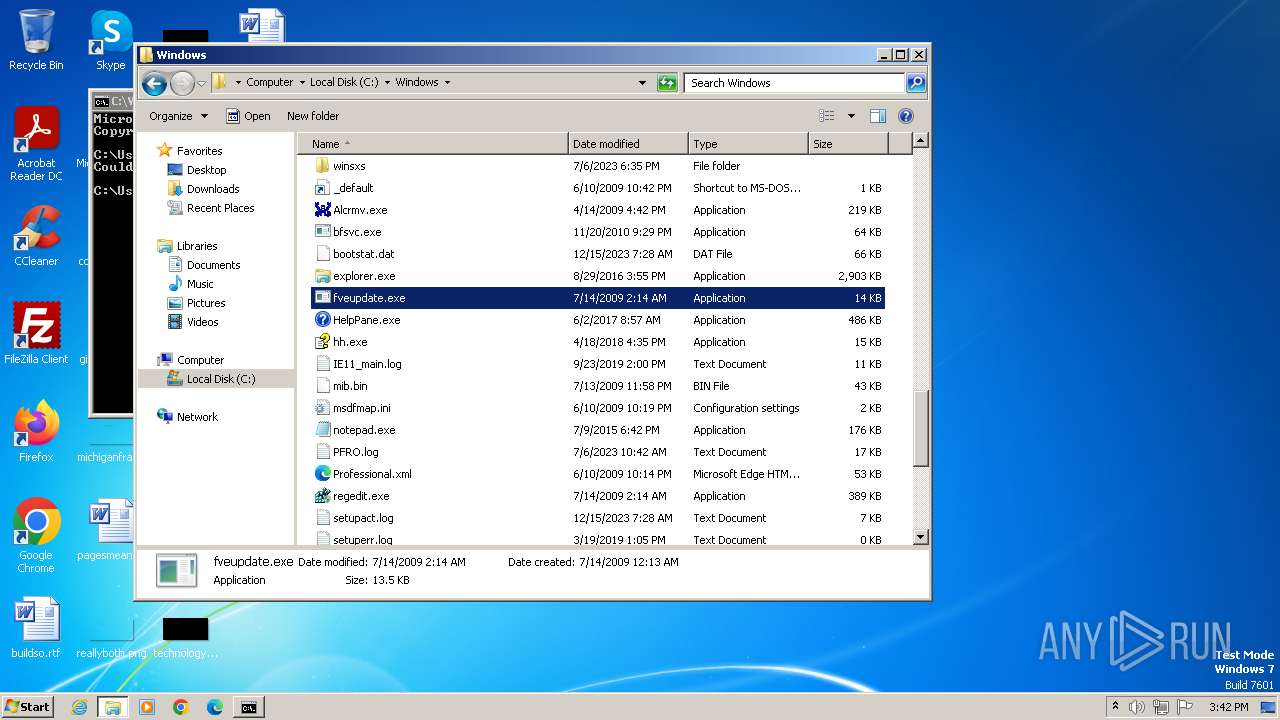Screen dimensions: 1280x720
Task: Select the explorer.exe file icon
Action: pyautogui.click(x=322, y=276)
